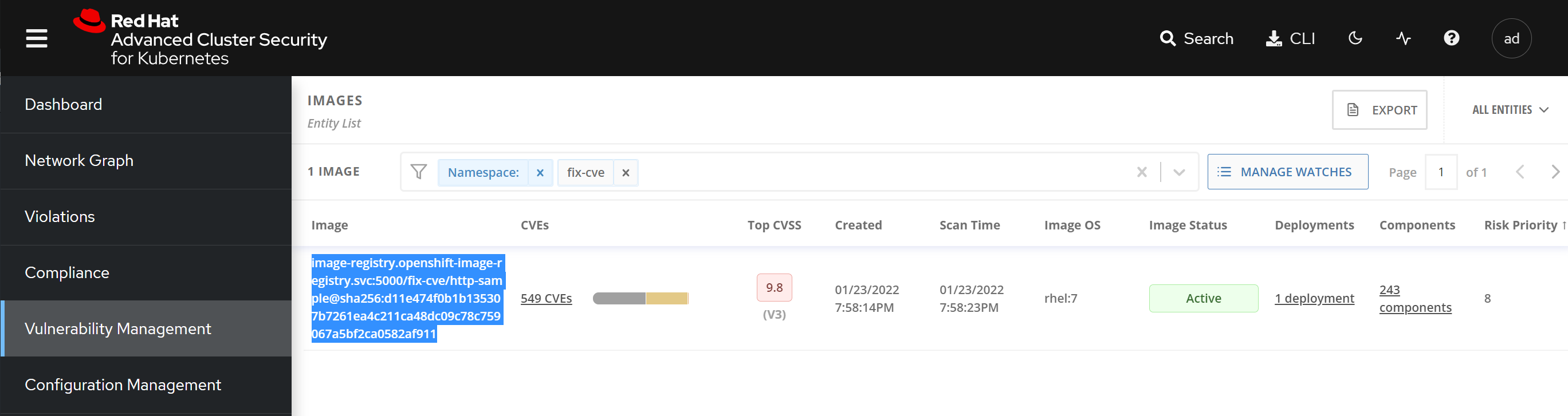The width and height of the screenshot is (1568, 416).
Task: Open Compliance section
Action: (x=146, y=272)
